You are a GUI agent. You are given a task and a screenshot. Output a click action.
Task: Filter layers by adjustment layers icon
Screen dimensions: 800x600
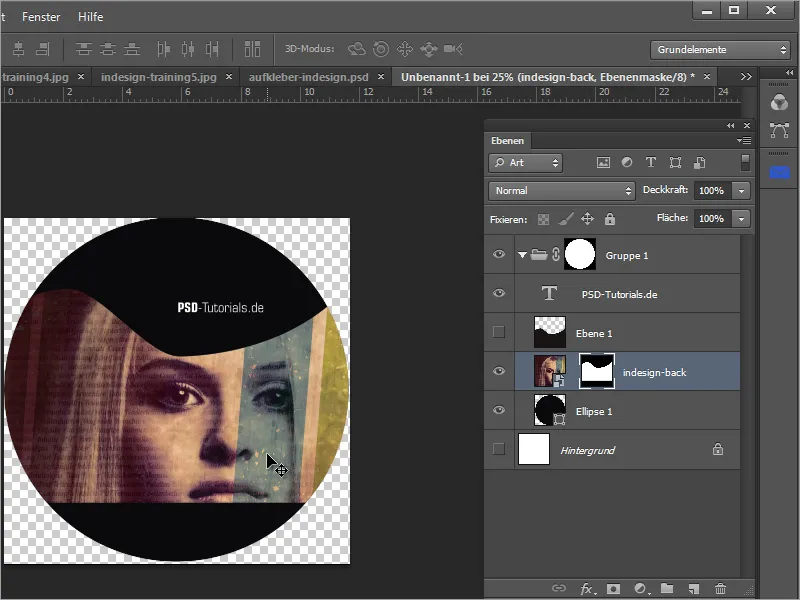[x=627, y=162]
